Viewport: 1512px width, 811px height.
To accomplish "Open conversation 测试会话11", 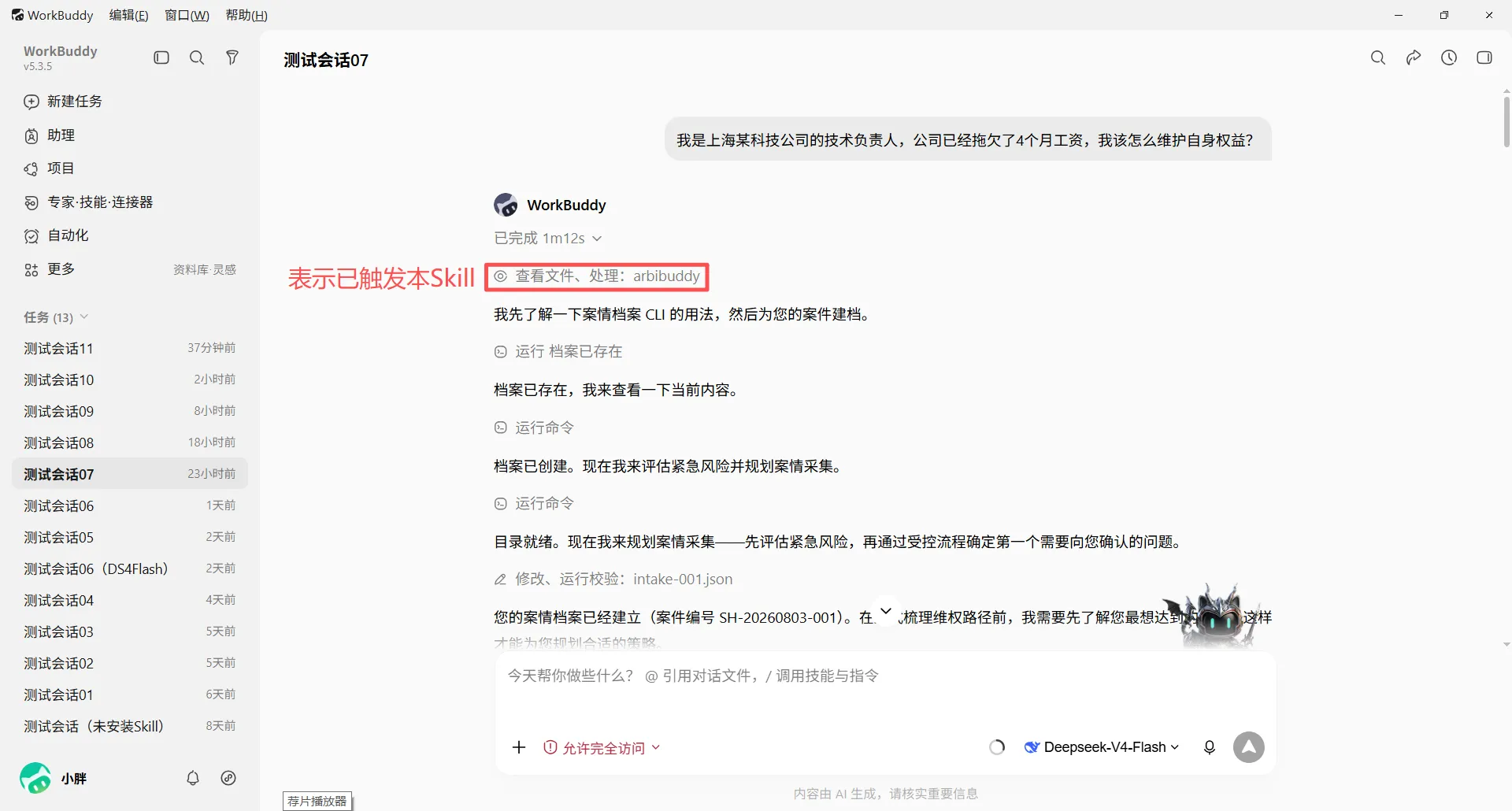I will (x=130, y=348).
